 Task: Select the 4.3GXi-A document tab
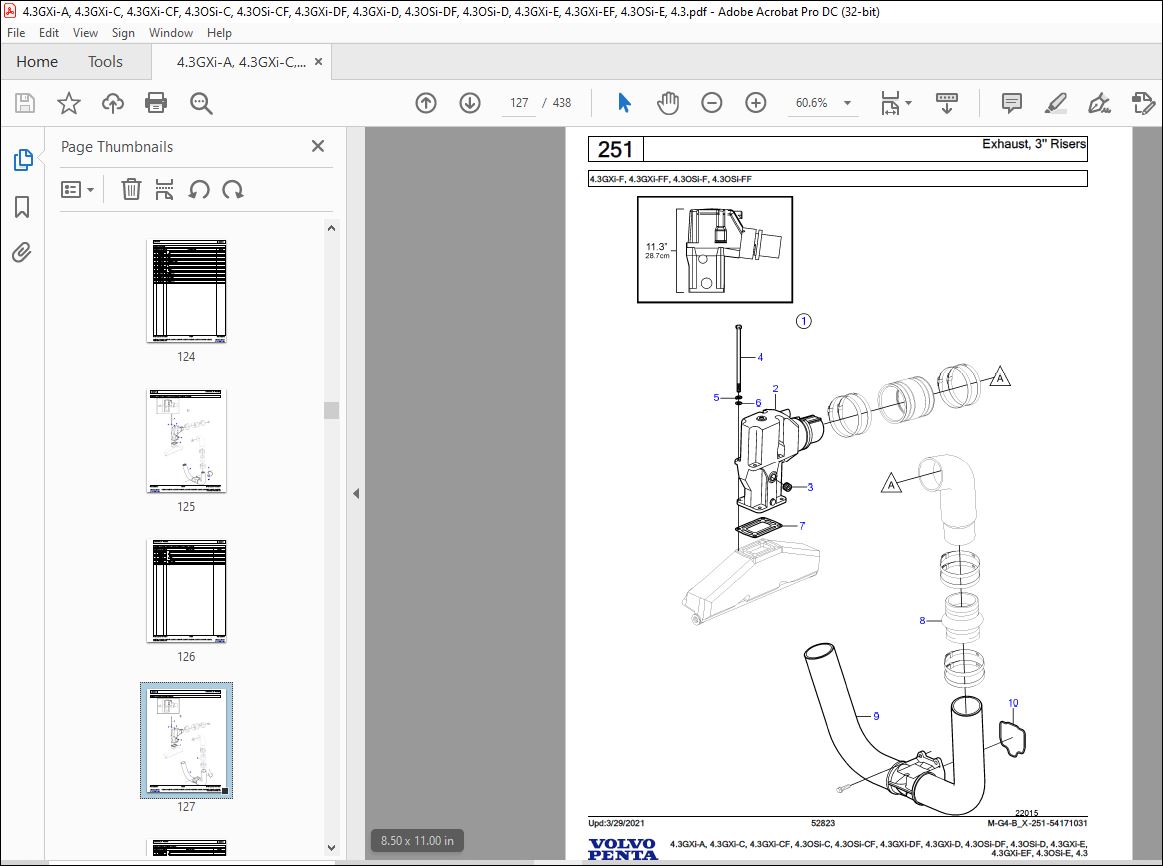tap(240, 62)
